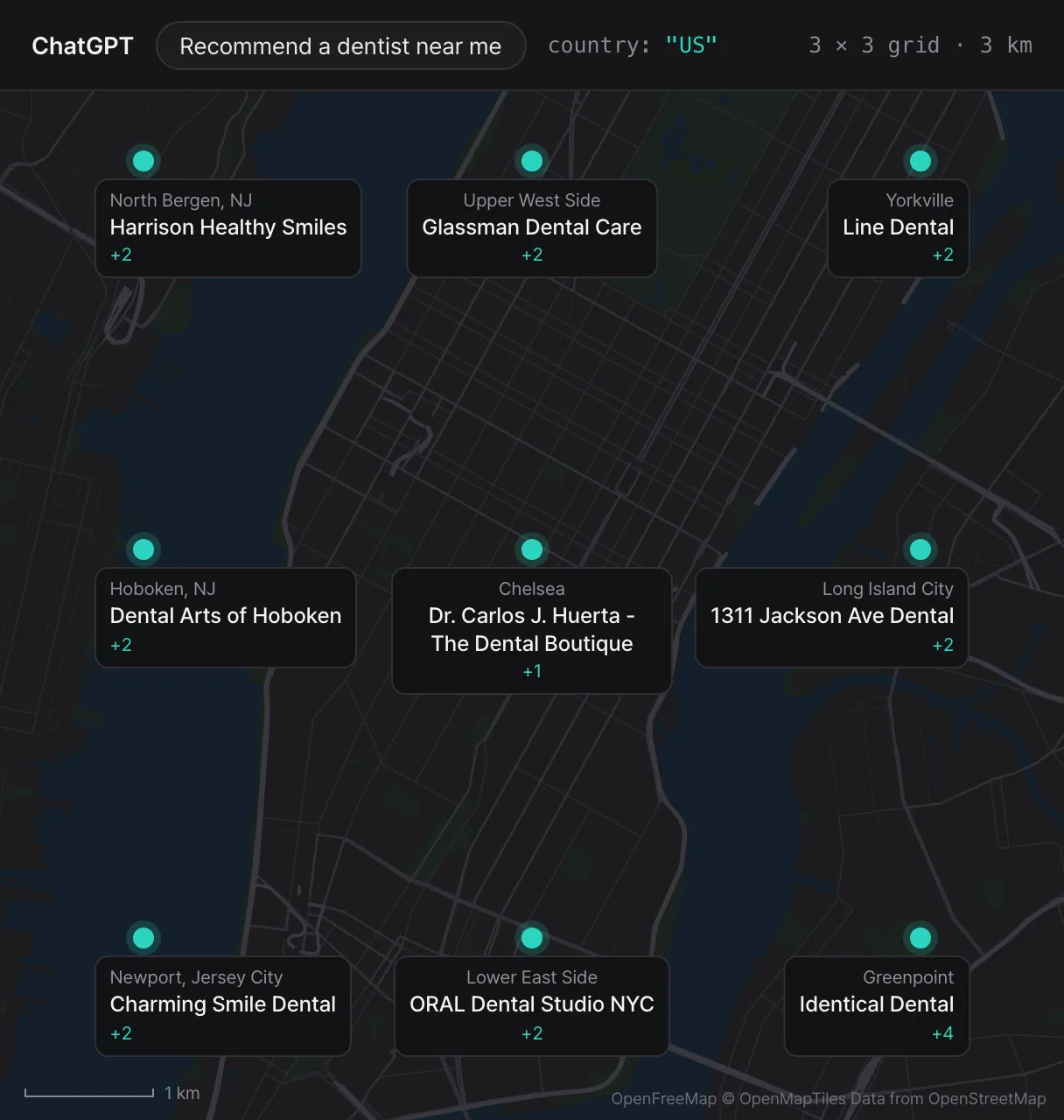Click the North Bergen, NJ label
Viewport: 1064px width, 1120px height.
pyautogui.click(x=181, y=200)
